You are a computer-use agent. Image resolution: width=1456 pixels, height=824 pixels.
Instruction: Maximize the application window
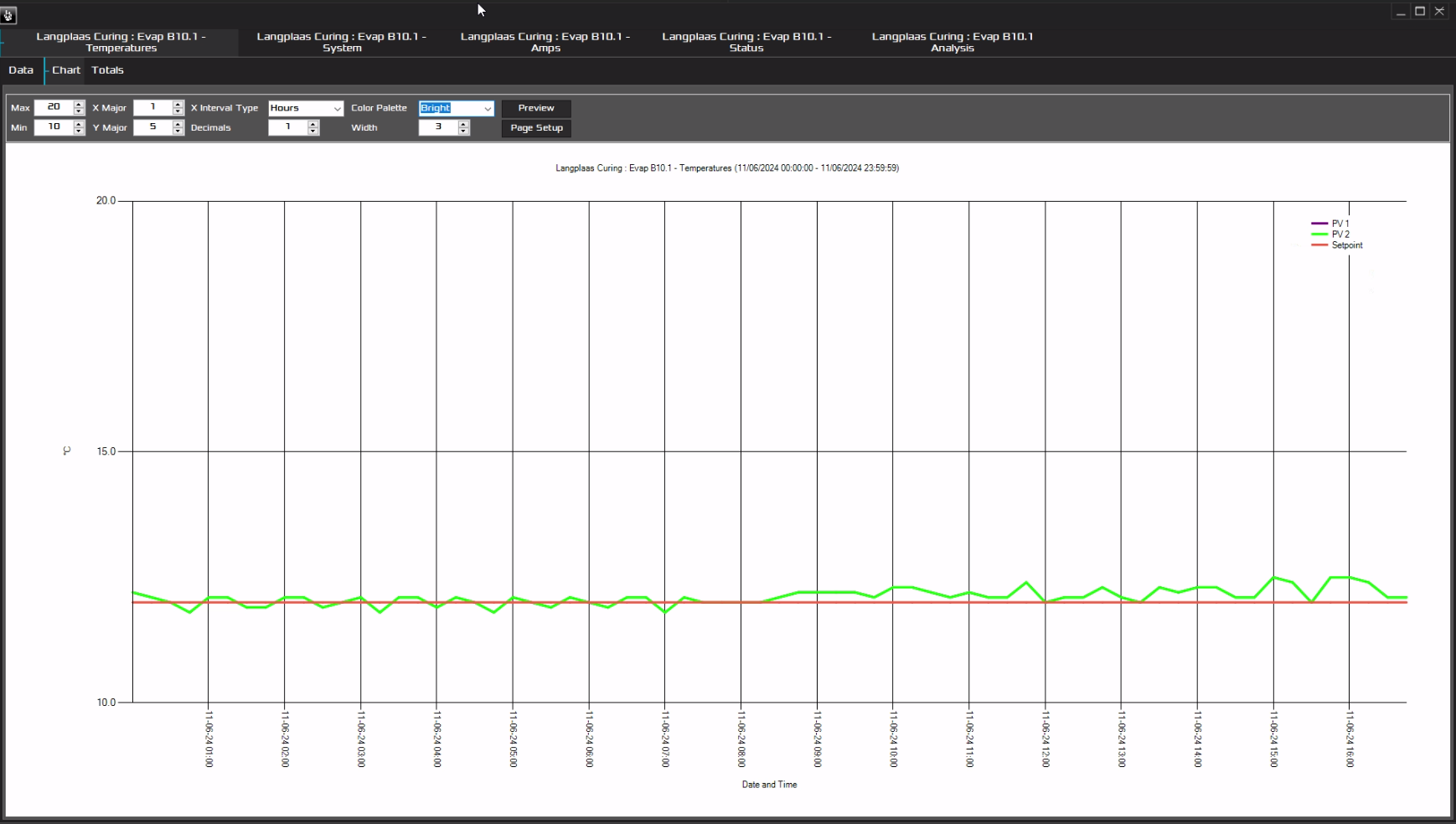coord(1420,12)
